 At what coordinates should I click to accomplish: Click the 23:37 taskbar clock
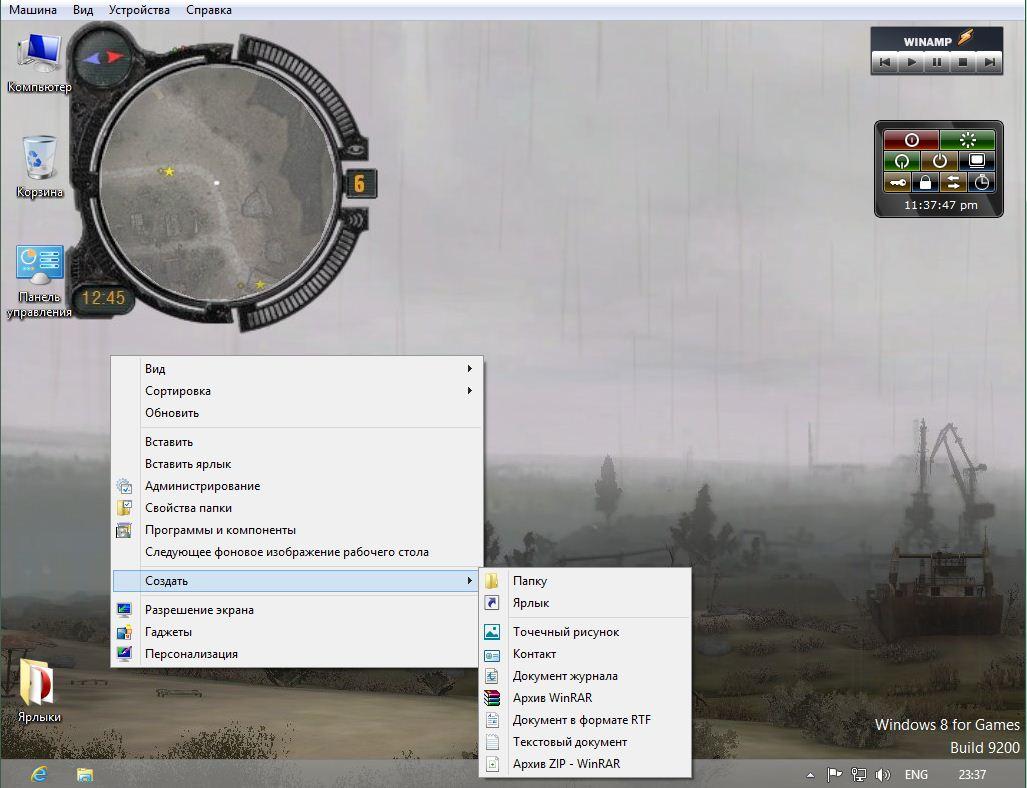[x=973, y=775]
